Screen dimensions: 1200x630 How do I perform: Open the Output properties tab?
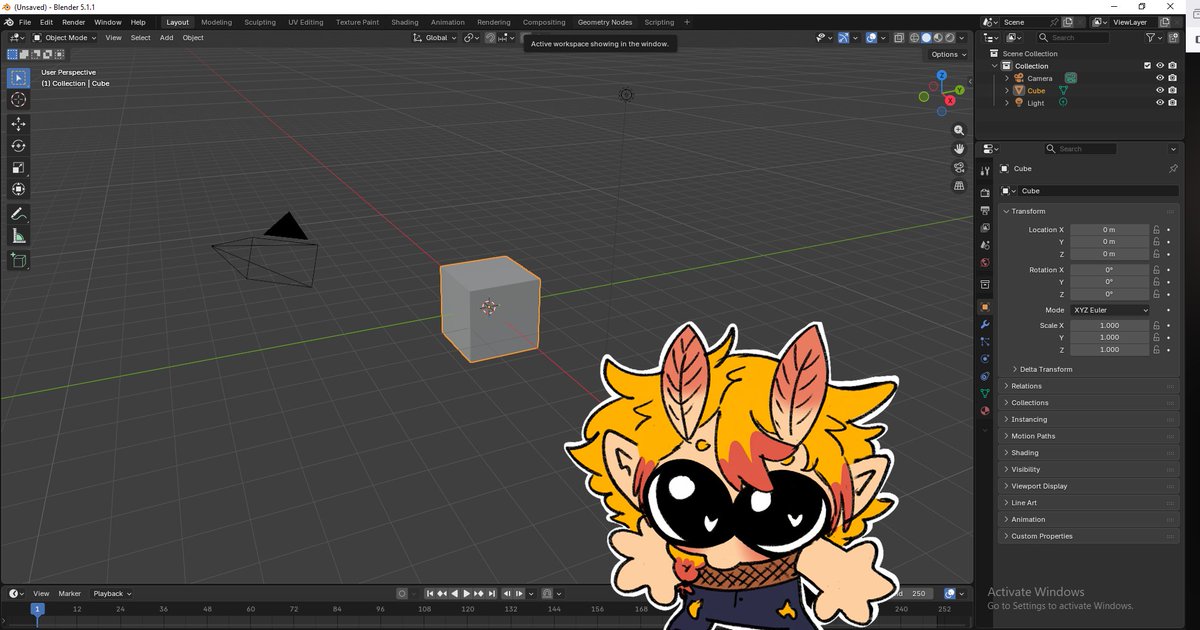pos(985,210)
